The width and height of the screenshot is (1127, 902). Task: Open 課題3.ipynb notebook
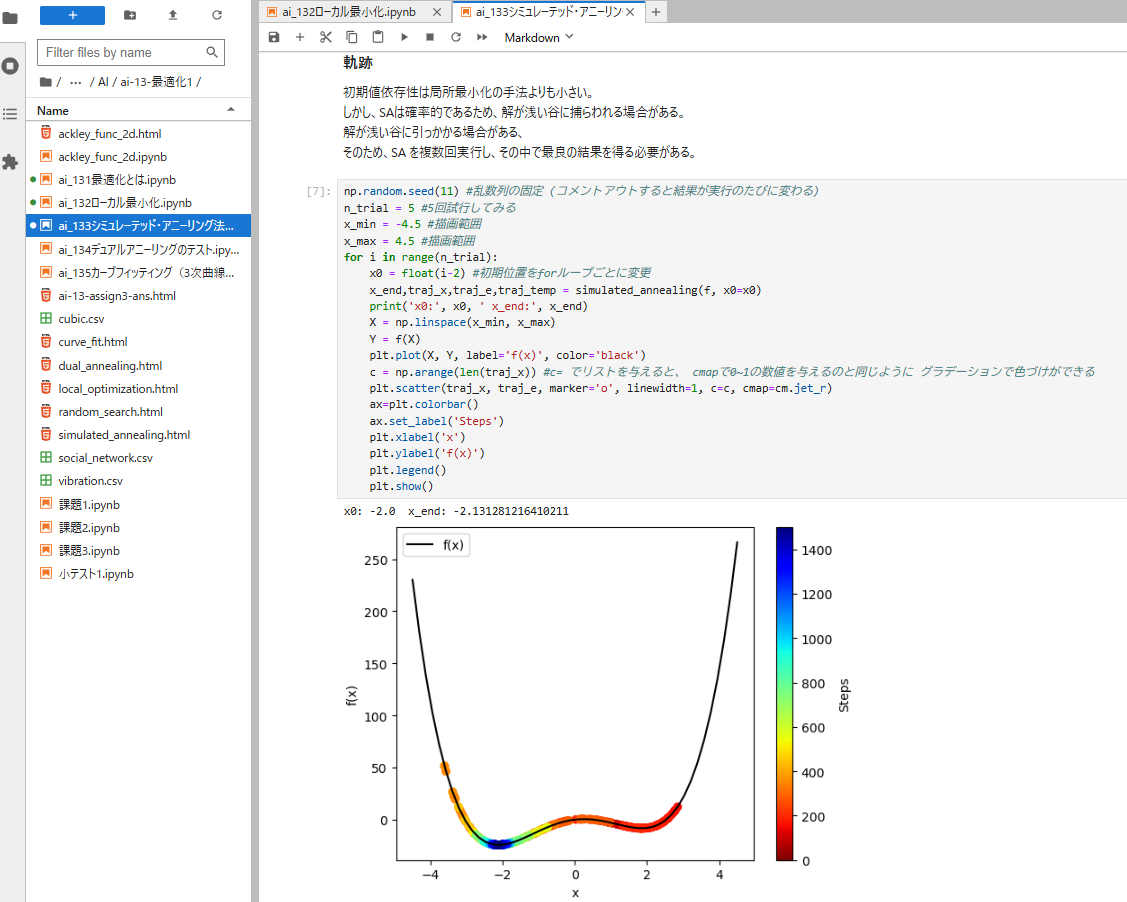[139, 551]
